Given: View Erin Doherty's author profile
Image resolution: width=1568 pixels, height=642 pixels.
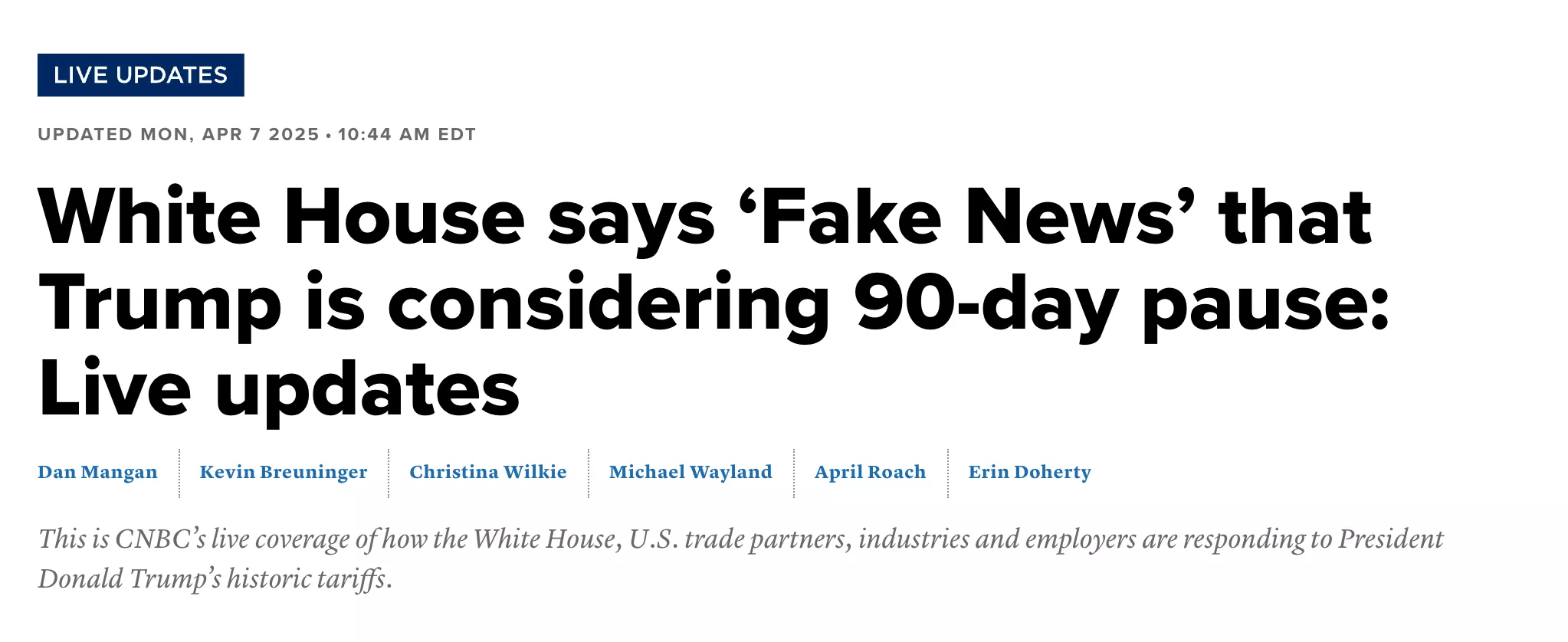Looking at the screenshot, I should [1029, 472].
